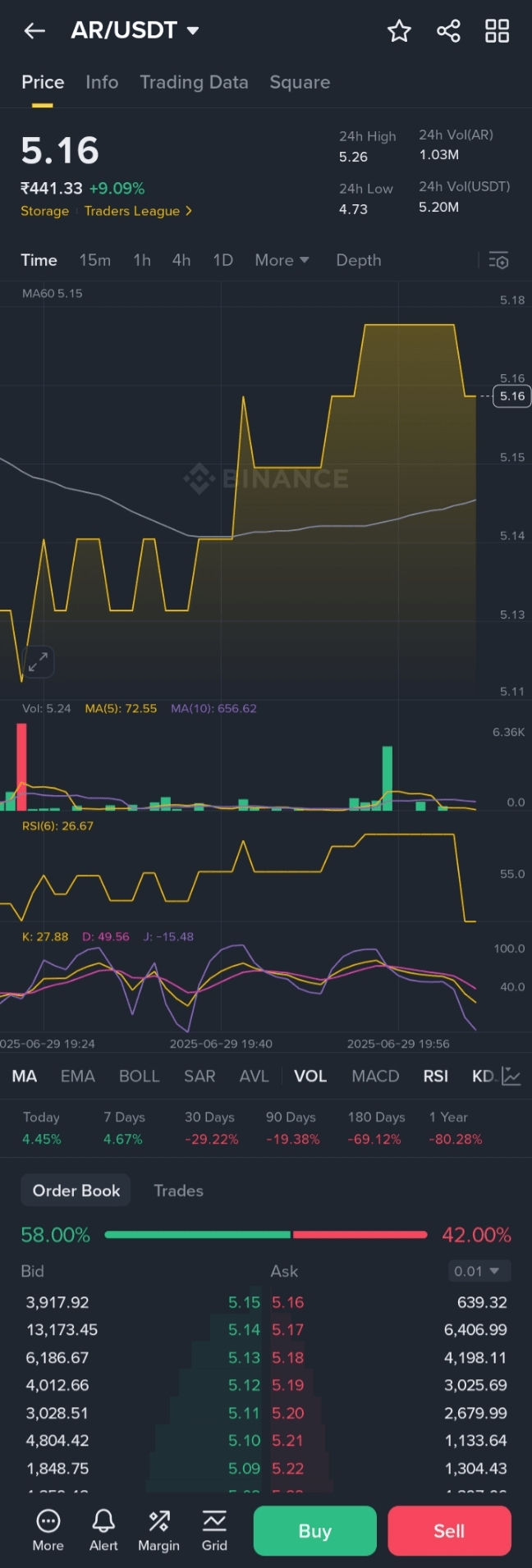Toggle the RSI sub-indicator

(x=436, y=1076)
